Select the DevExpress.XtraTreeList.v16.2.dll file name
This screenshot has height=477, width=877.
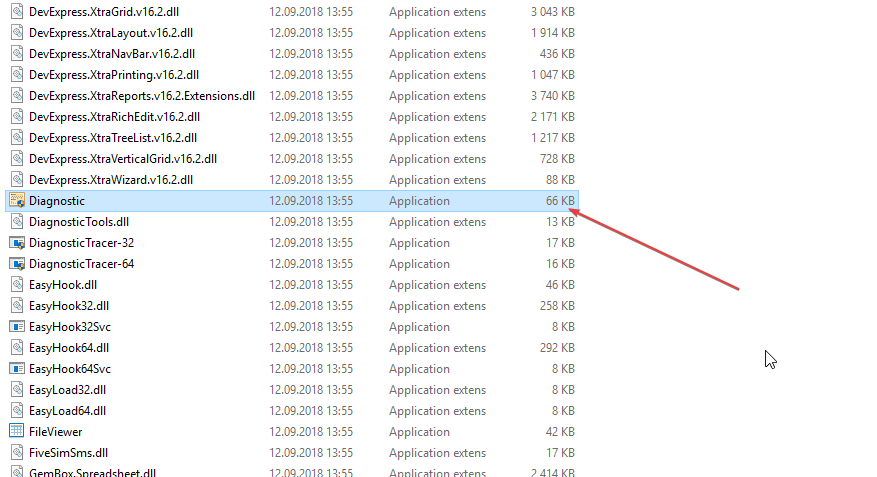[113, 138]
